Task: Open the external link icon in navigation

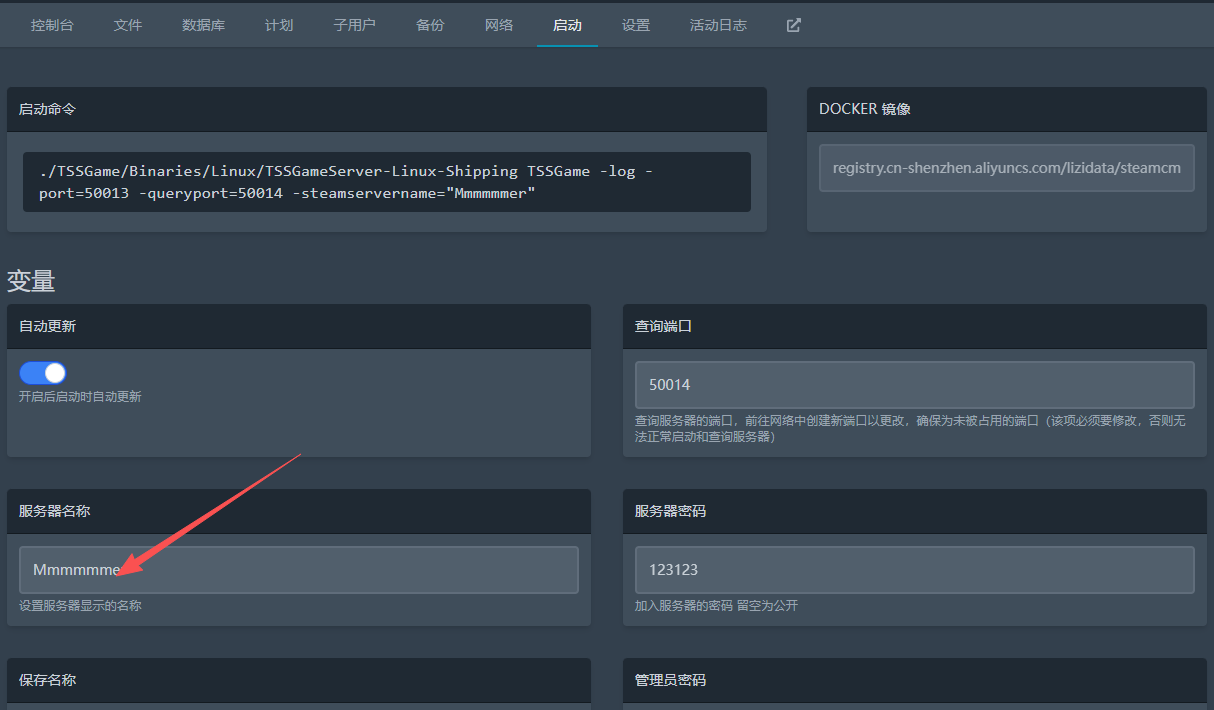Action: point(794,25)
